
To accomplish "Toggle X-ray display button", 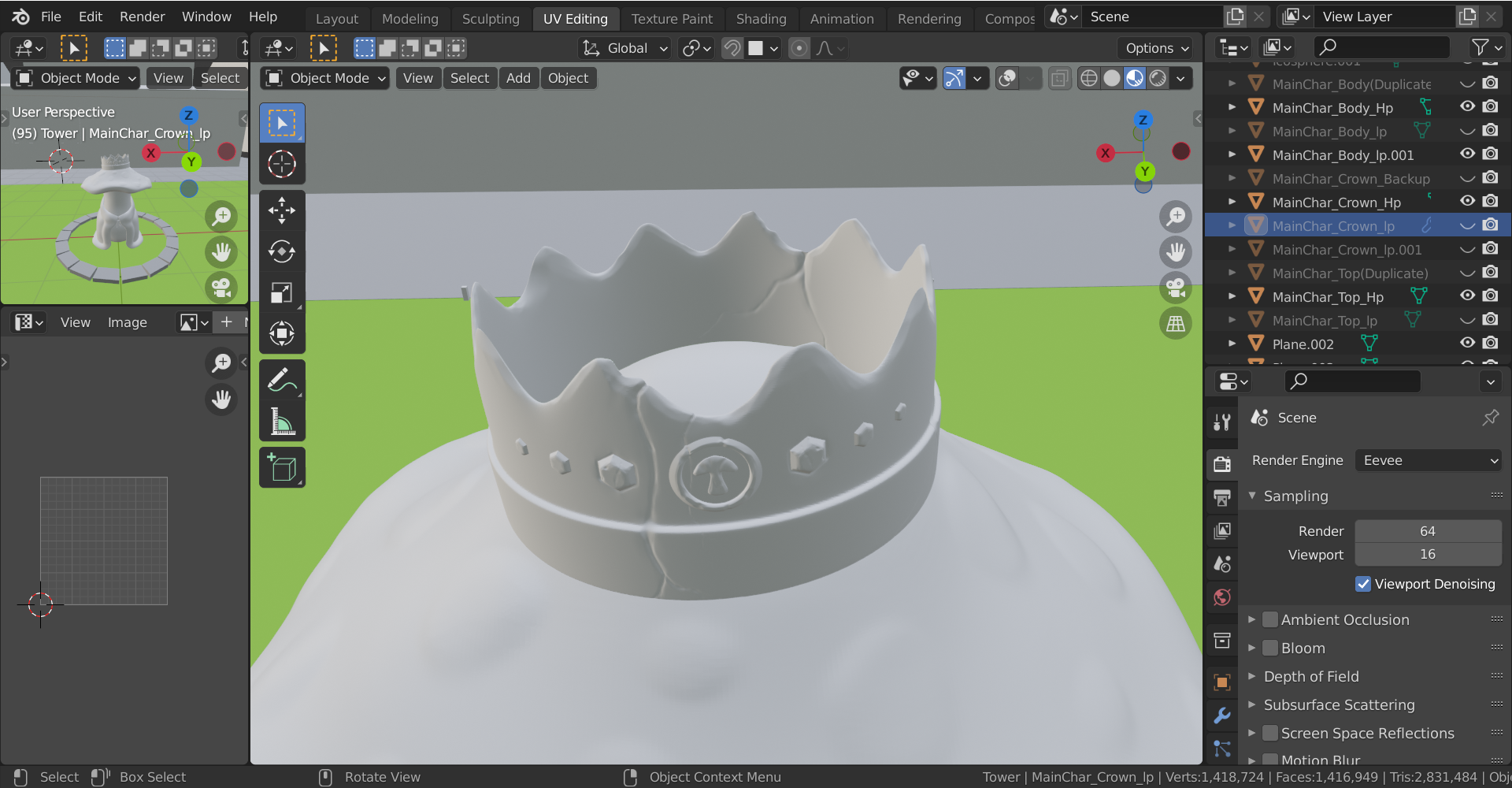I will [x=1060, y=78].
